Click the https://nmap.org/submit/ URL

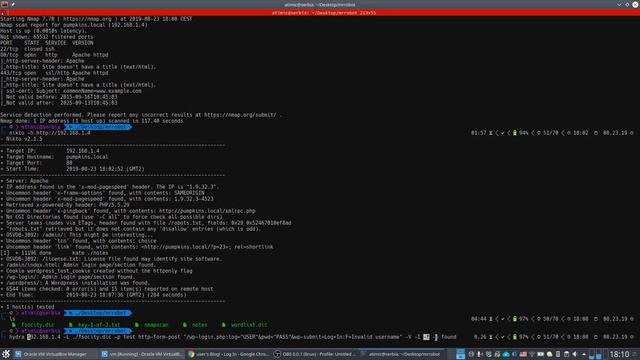tap(240, 115)
